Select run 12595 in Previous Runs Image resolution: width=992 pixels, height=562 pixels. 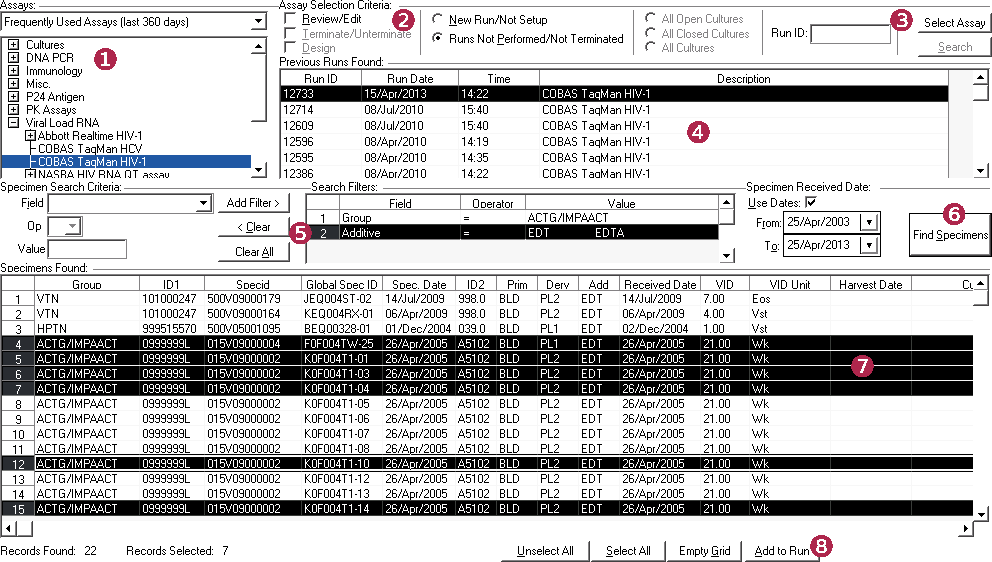[x=614, y=158]
